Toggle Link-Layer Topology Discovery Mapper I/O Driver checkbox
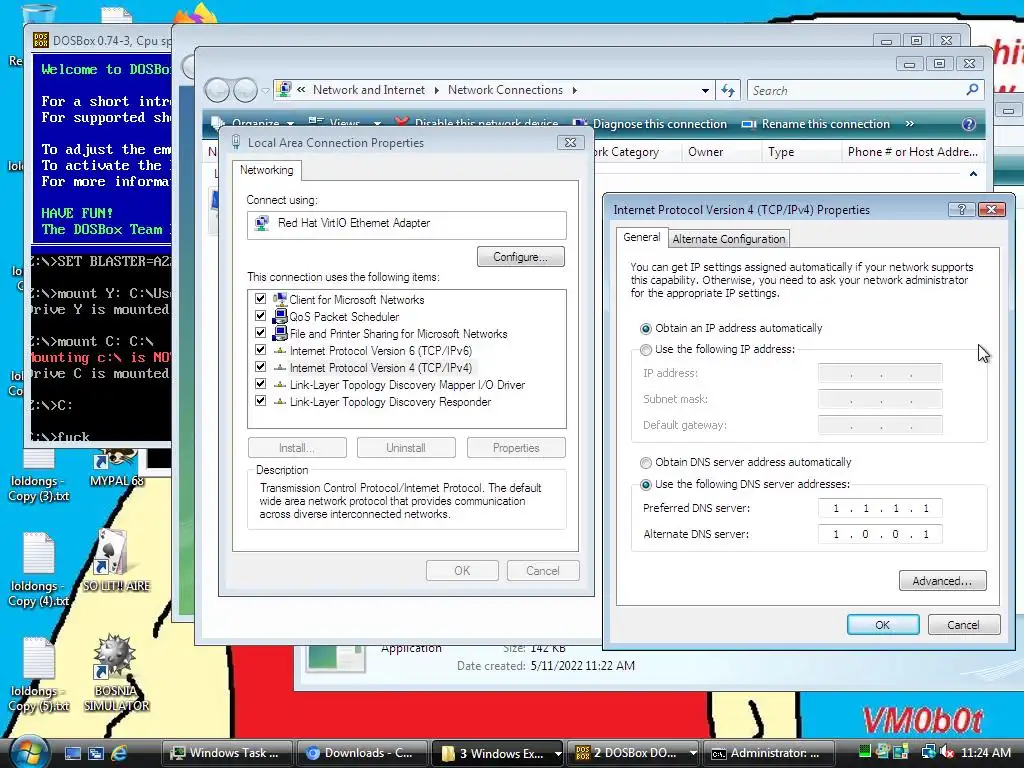This screenshot has height=768, width=1024. tap(261, 383)
